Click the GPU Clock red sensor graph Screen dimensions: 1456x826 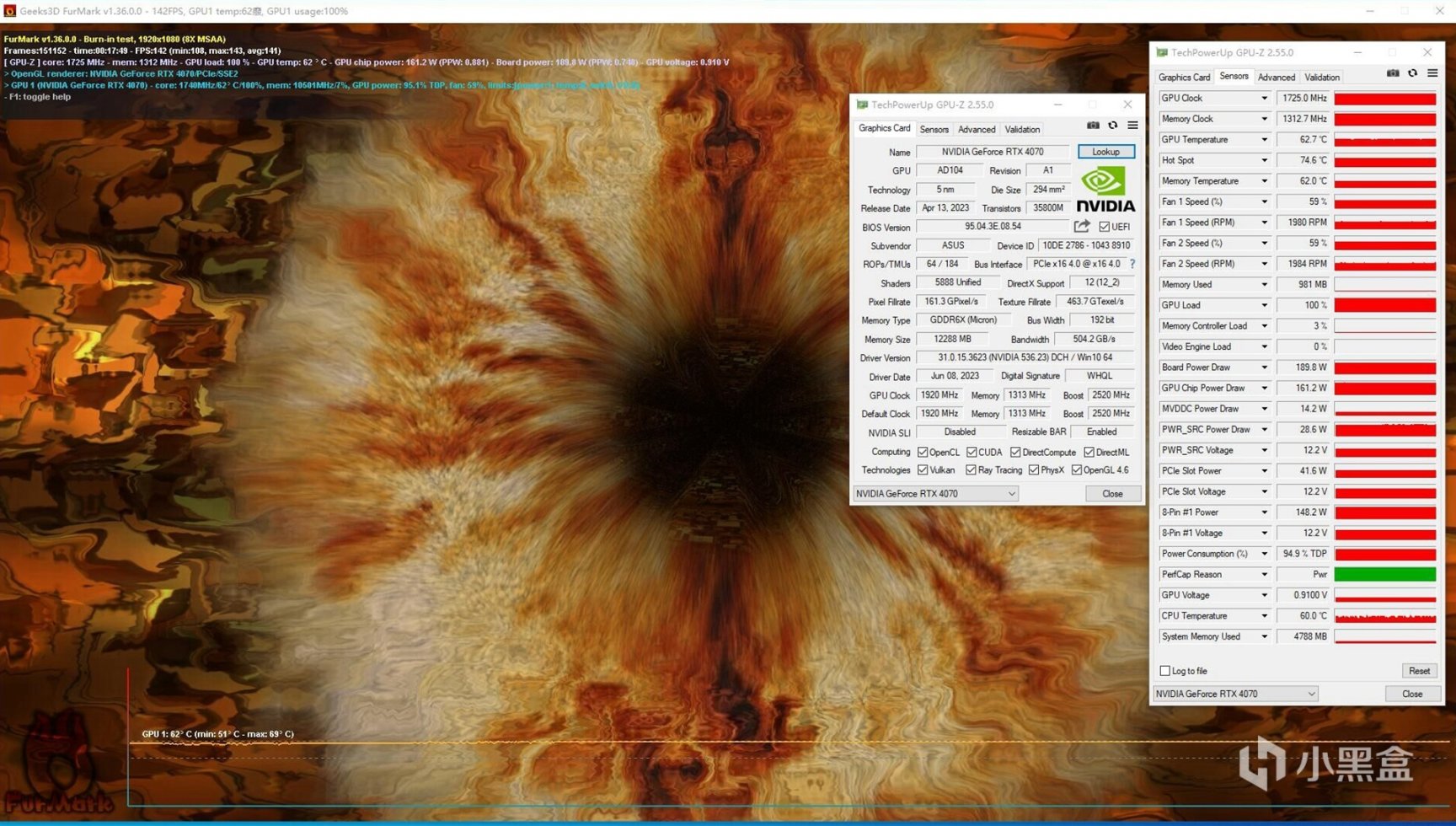click(x=1385, y=99)
